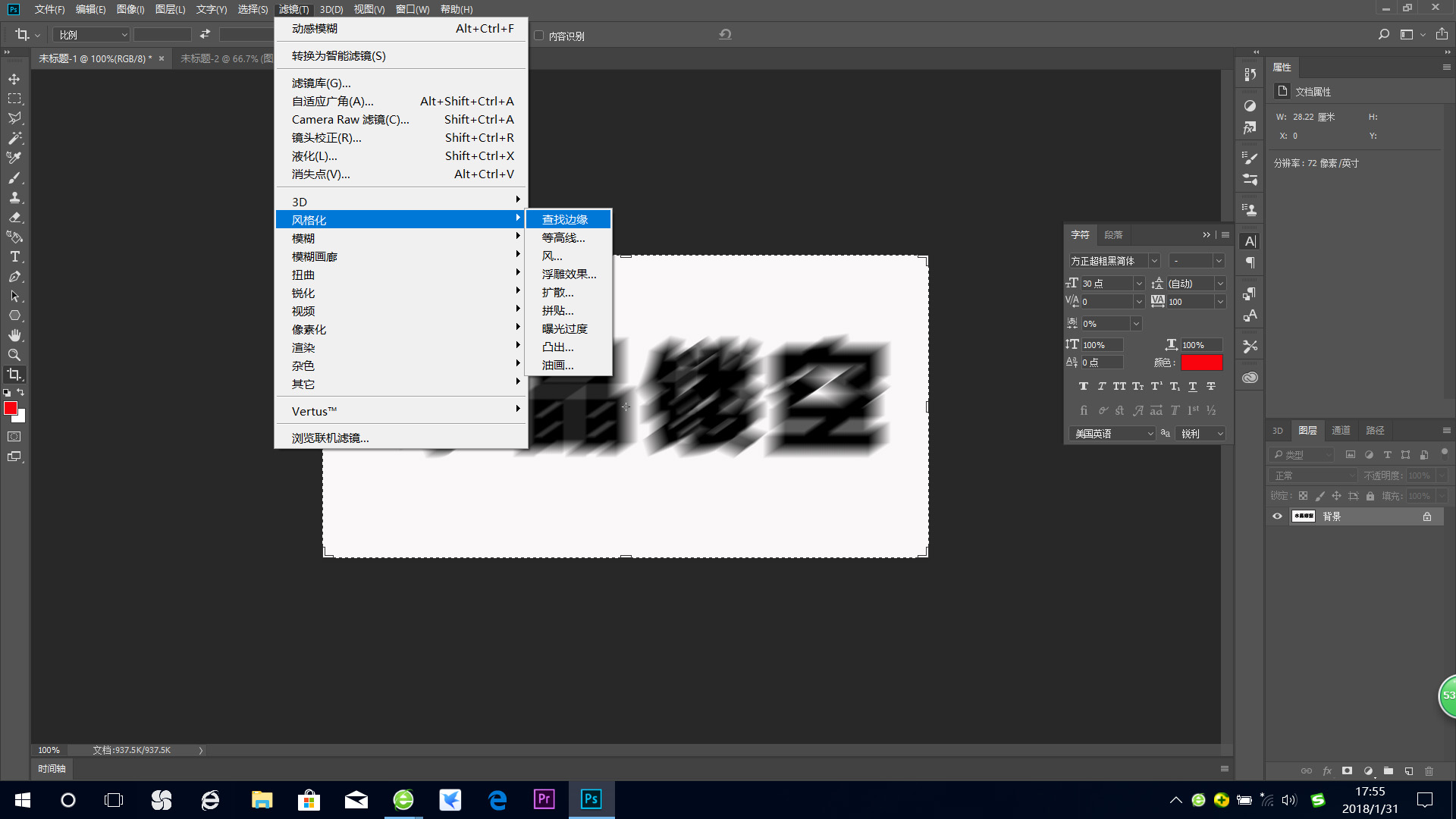Expand the 美国英语 language dropdown
Image resolution: width=1456 pixels, height=819 pixels.
tap(1150, 434)
